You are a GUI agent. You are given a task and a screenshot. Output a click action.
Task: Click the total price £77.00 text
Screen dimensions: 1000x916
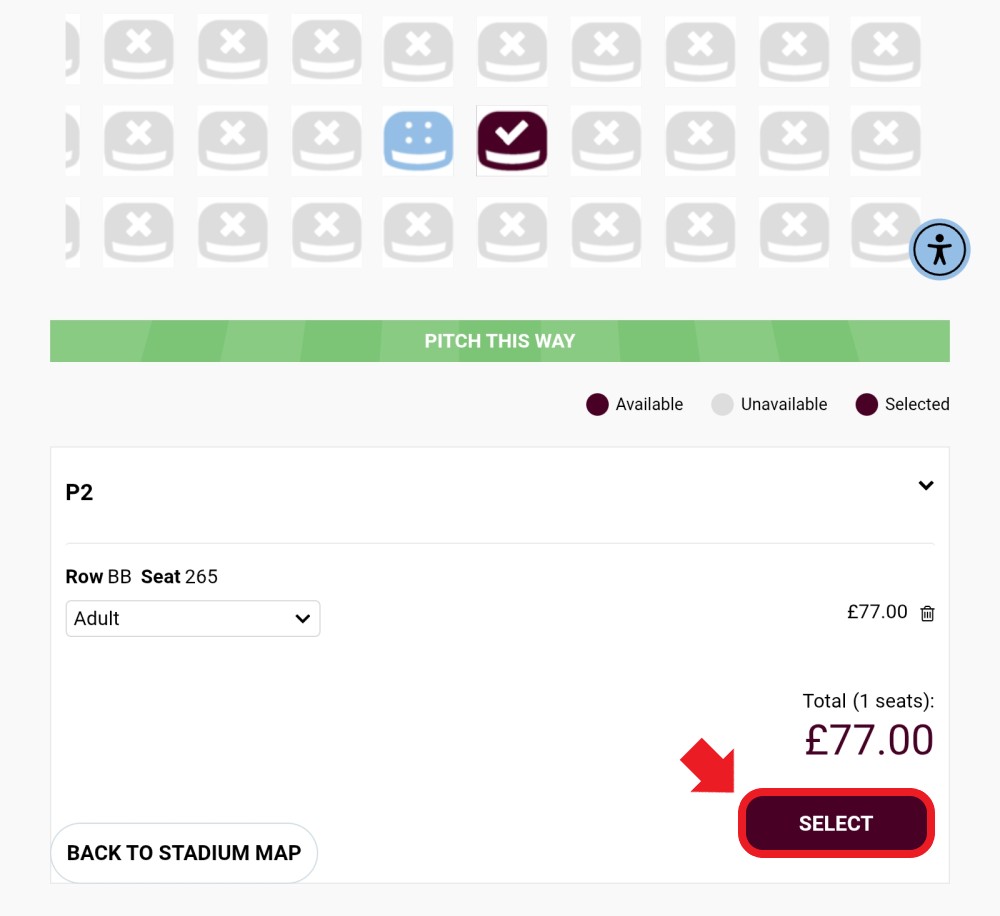[869, 740]
